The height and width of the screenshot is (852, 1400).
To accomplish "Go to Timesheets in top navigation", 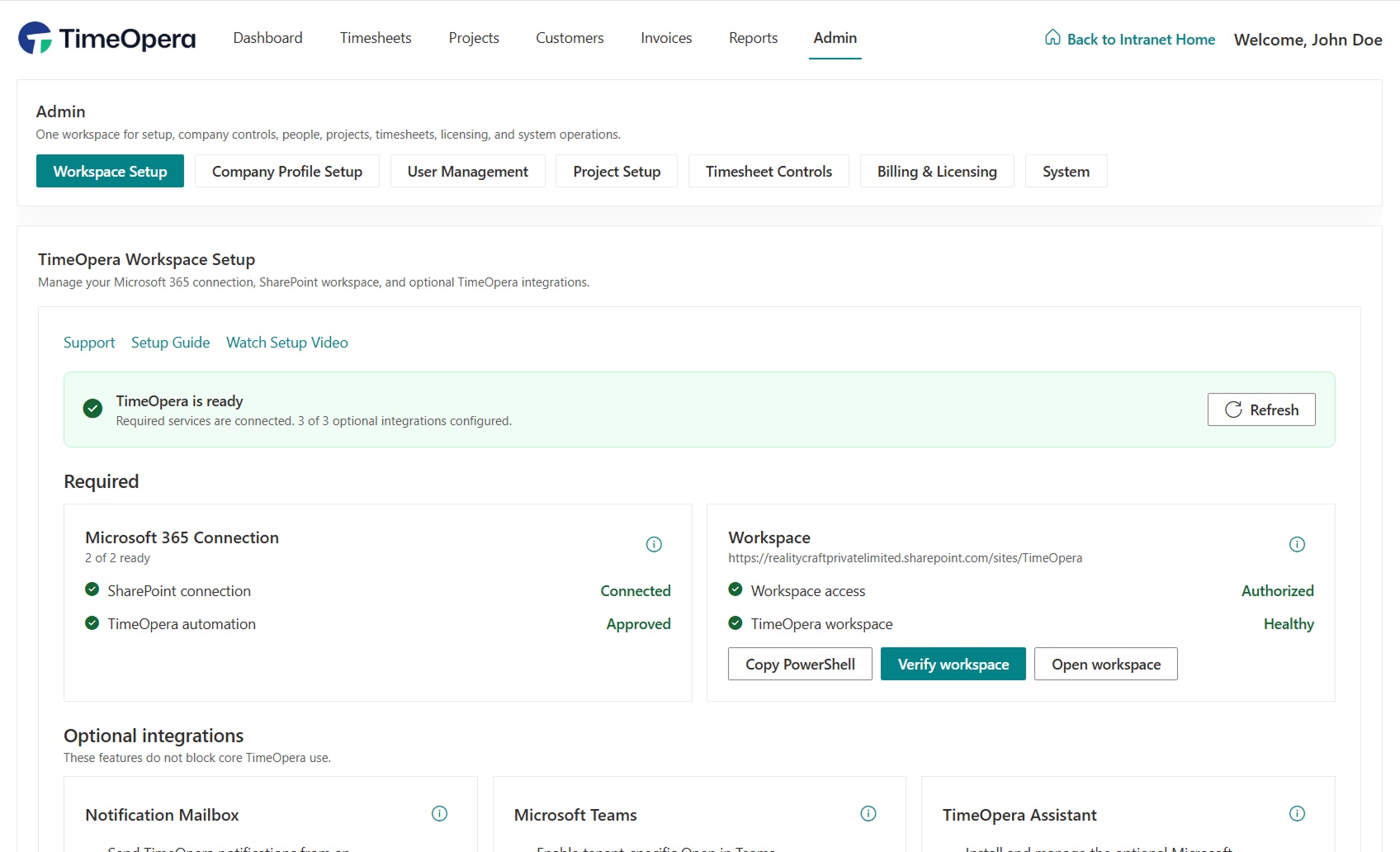I will 376,38.
